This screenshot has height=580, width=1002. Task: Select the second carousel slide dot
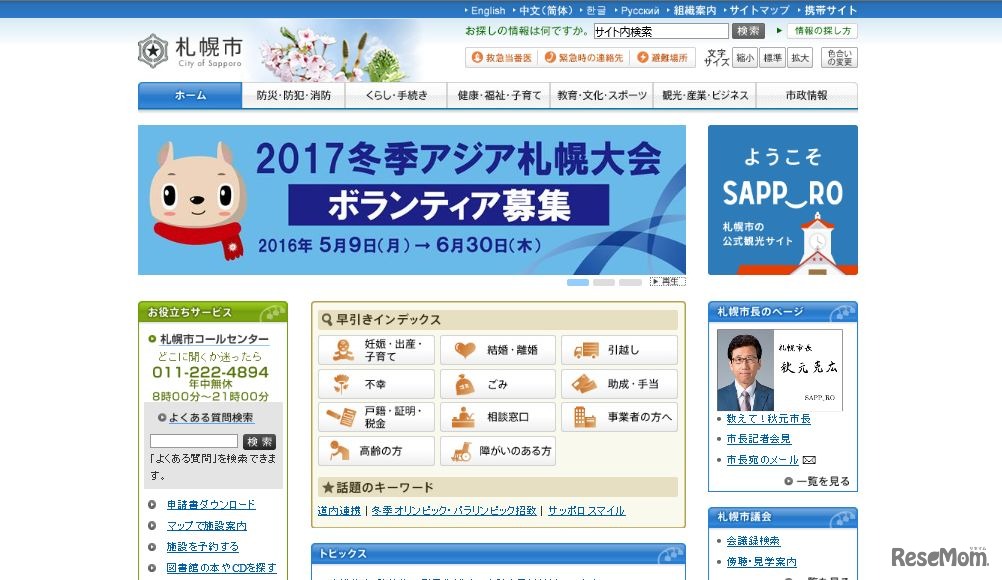[x=603, y=283]
